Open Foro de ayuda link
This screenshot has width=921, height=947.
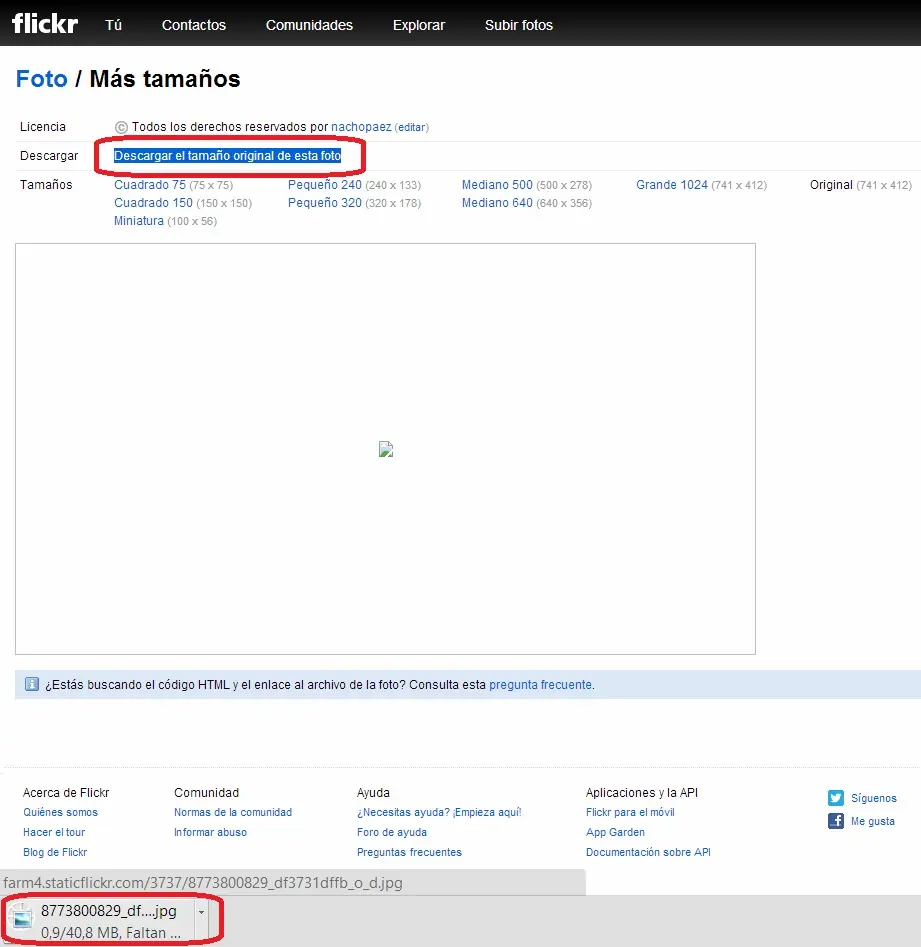tap(392, 832)
